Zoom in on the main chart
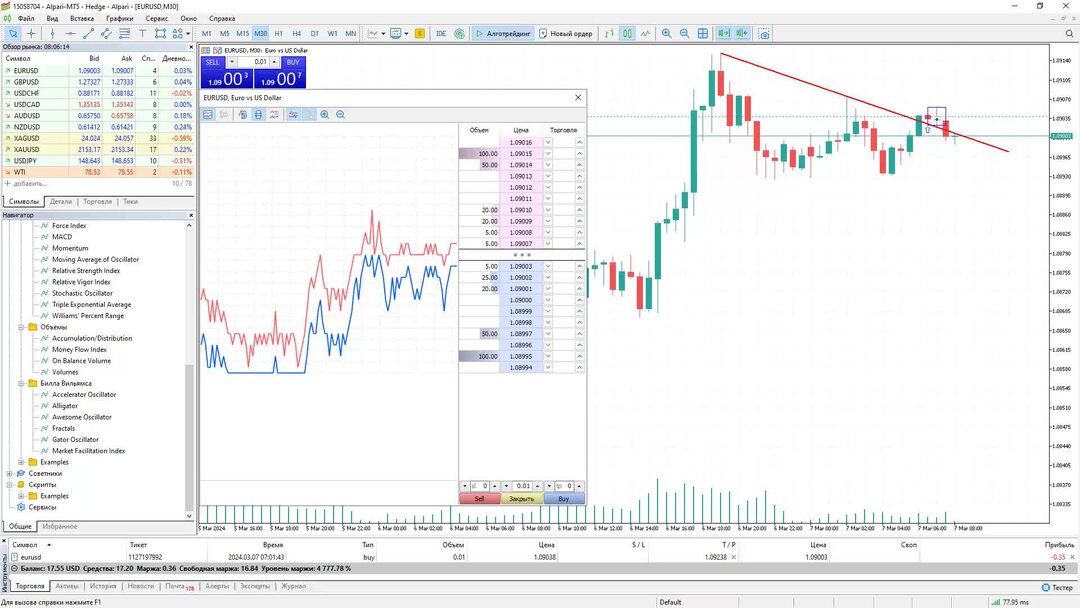Screen dimensions: 1080x608 [x=666, y=33]
